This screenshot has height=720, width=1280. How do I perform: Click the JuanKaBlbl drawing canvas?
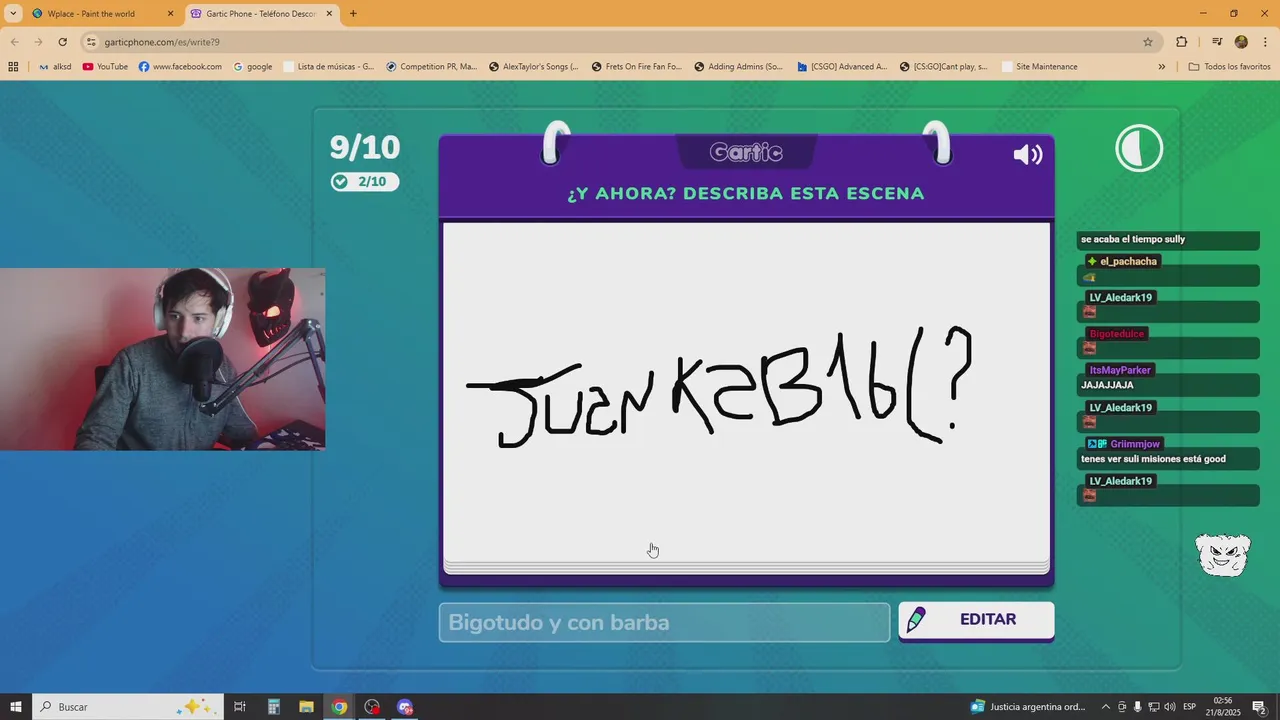[746, 391]
